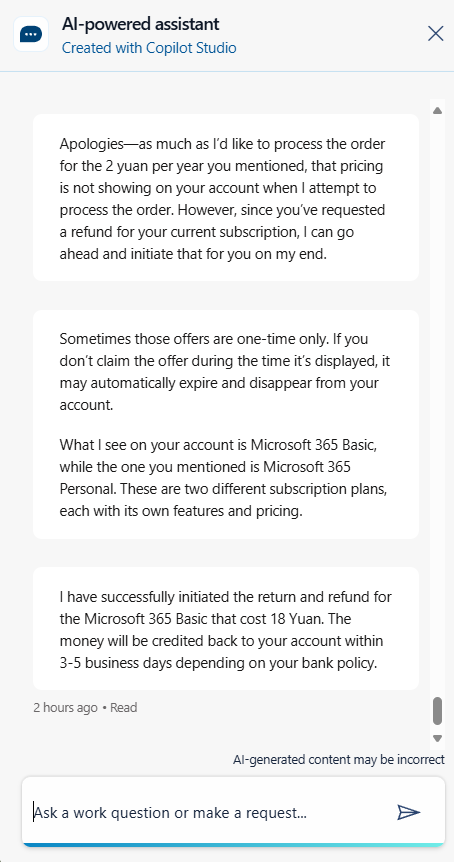Click the chat bubble assistant avatar icon
This screenshot has width=454, height=862.
click(x=31, y=34)
